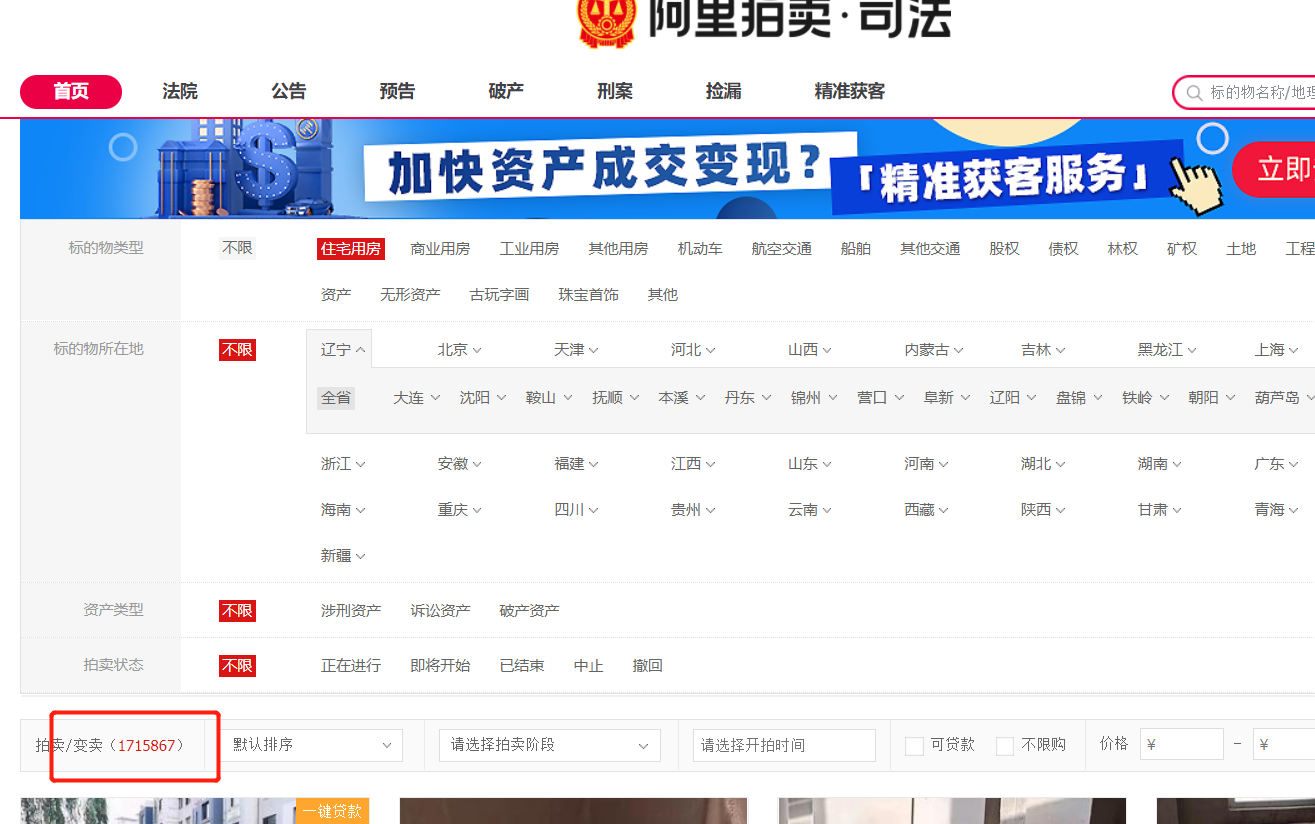Open the 破产 navigation tab
Viewport: 1315px width, 824px height.
click(x=505, y=92)
